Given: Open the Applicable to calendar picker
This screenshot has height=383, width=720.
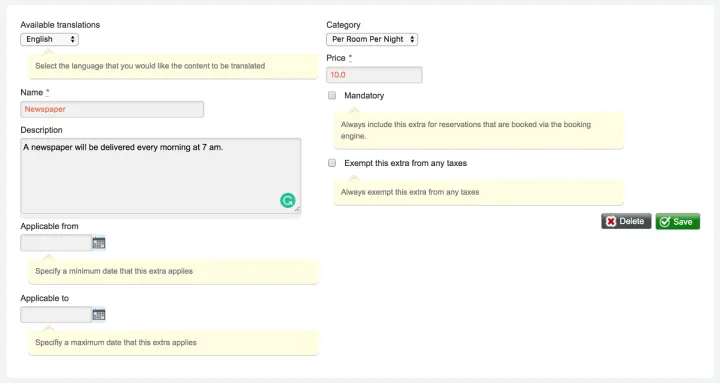Looking at the screenshot, I should pos(99,315).
